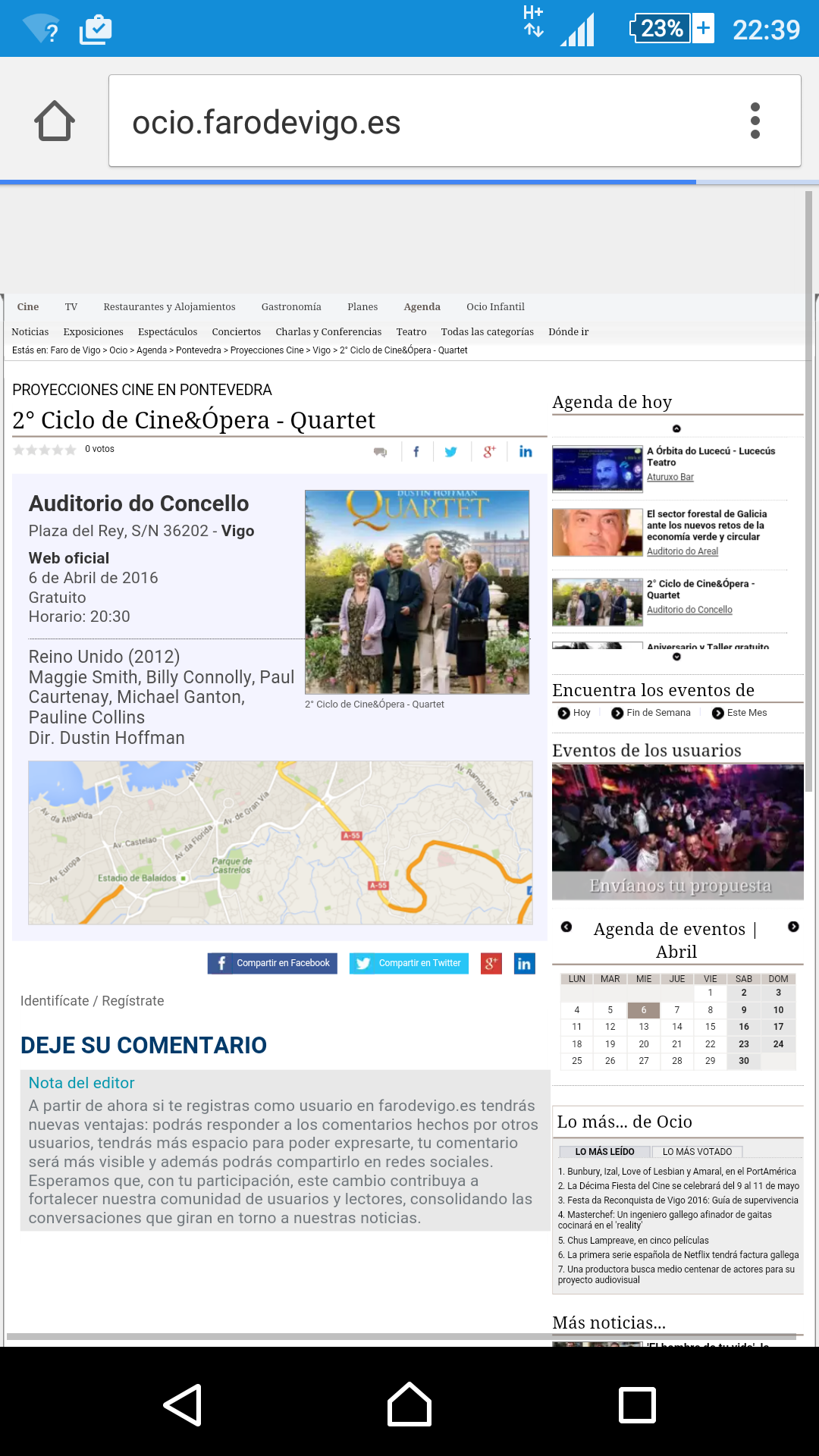Screen dimensions: 819x1456
Task: Open Festa da Reconquista de Vigo article
Action: click(x=678, y=1200)
